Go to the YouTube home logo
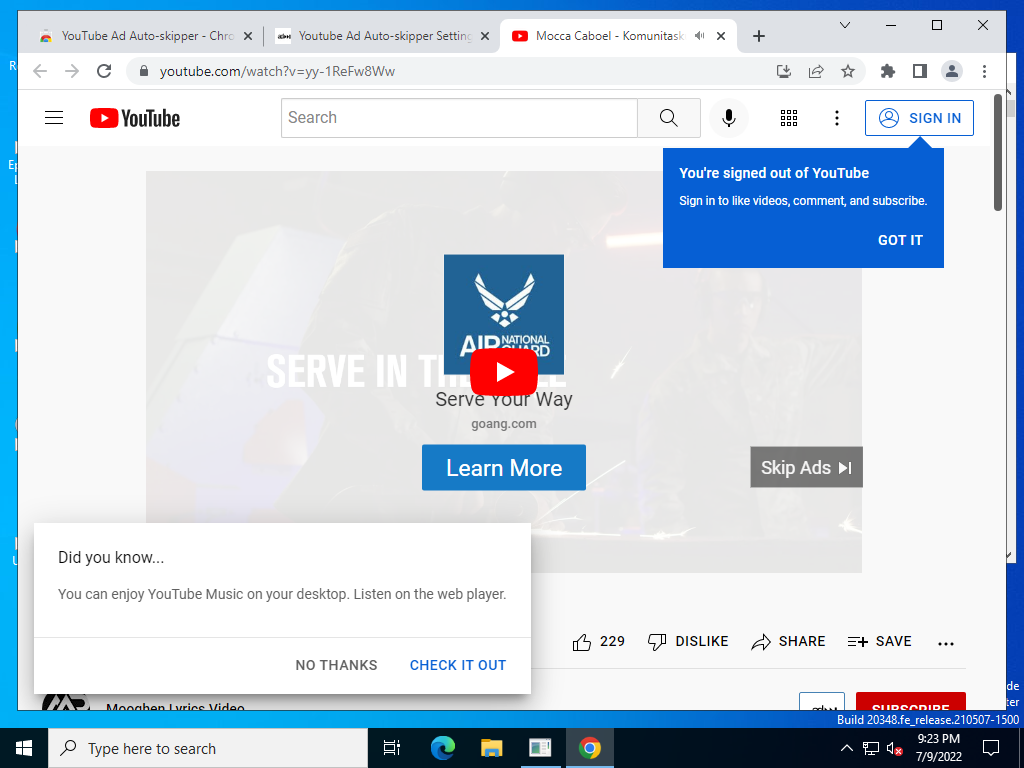 (135, 118)
